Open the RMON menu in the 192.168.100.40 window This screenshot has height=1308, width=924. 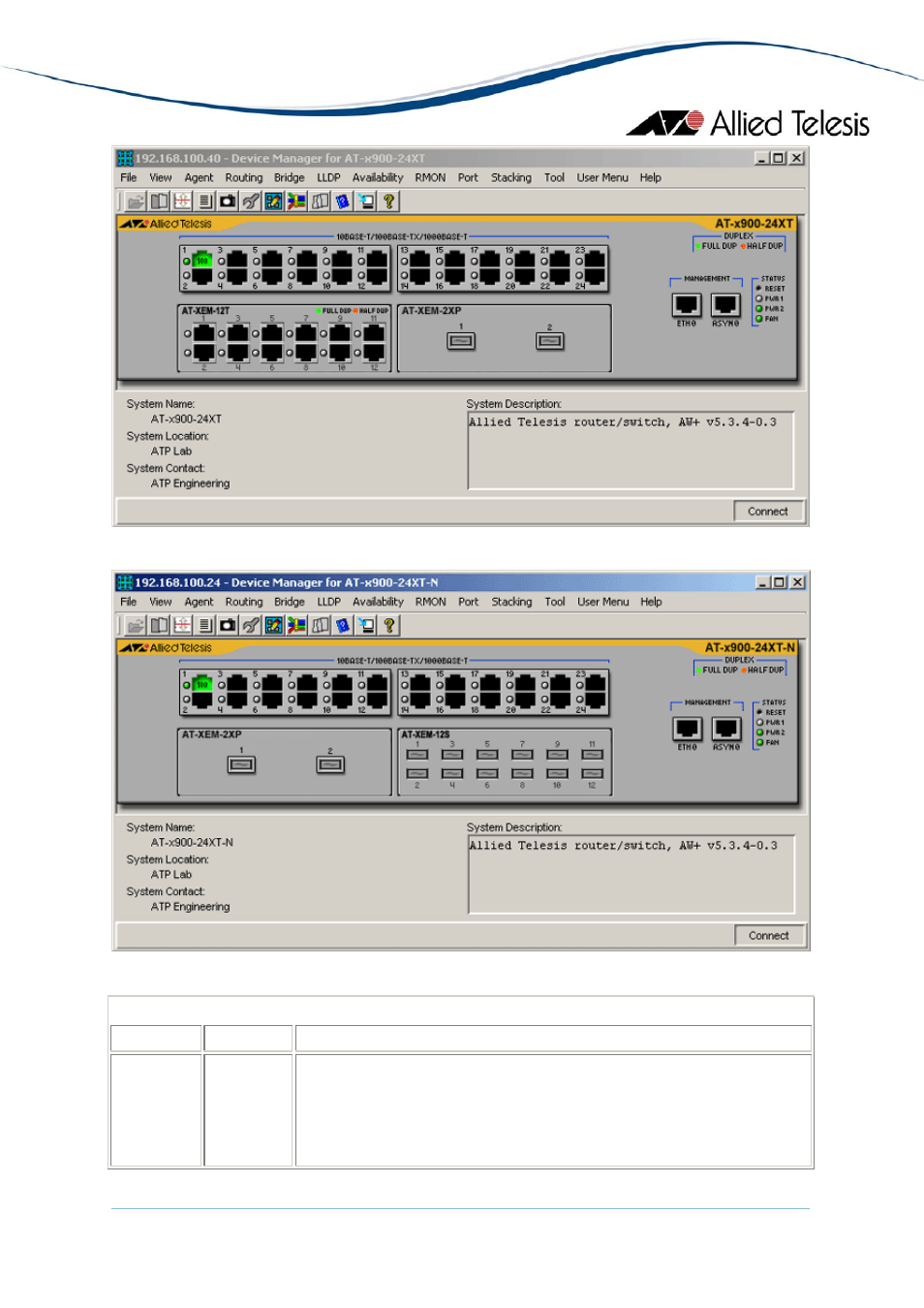coord(431,178)
